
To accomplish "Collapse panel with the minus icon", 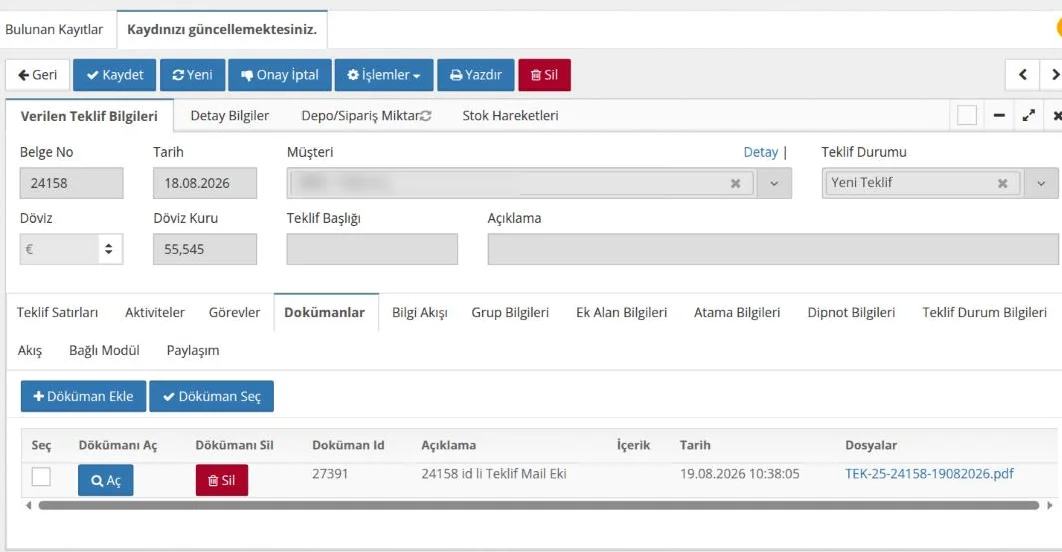I will [x=998, y=116].
